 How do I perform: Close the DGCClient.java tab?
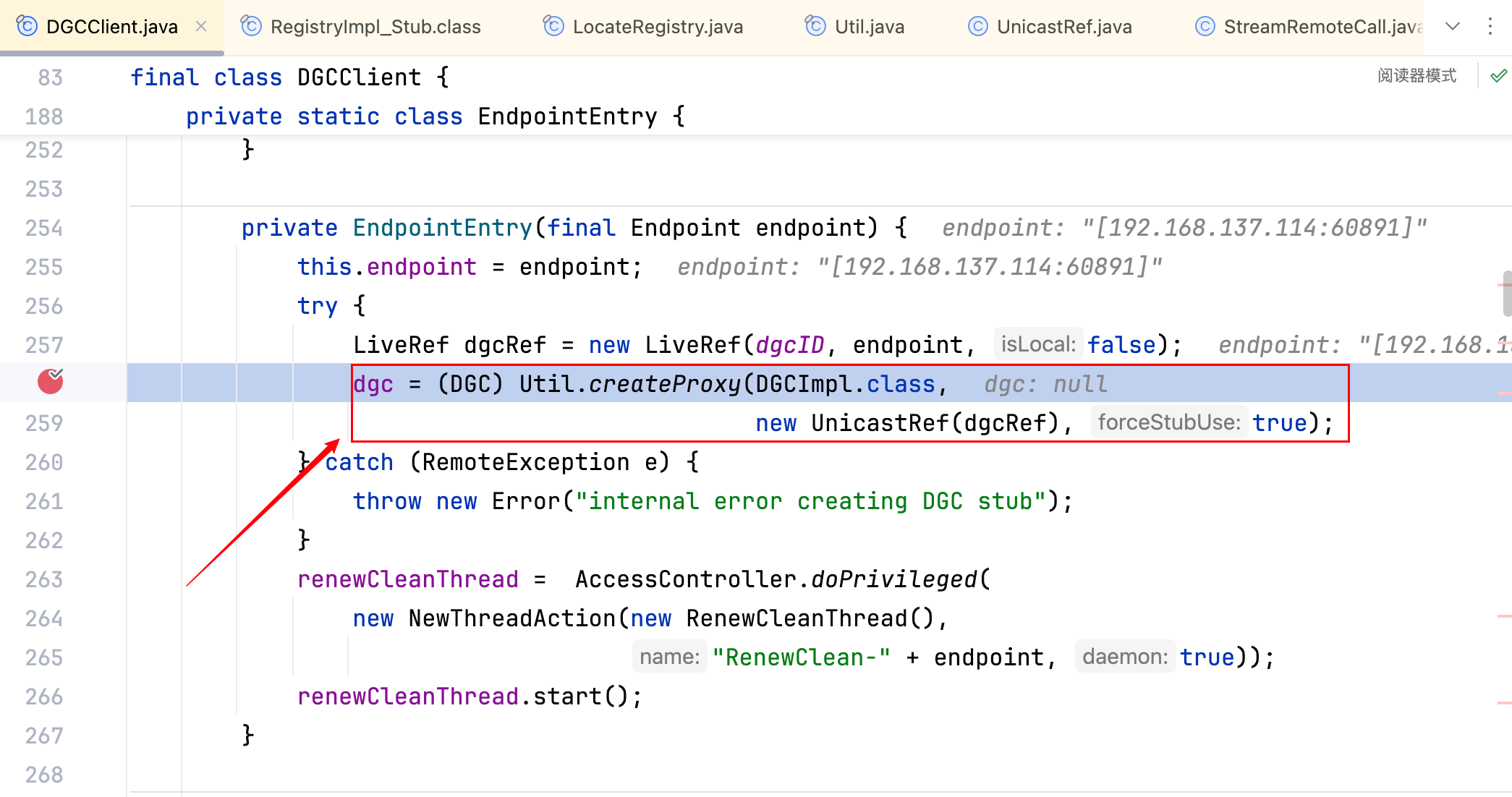pyautogui.click(x=201, y=27)
